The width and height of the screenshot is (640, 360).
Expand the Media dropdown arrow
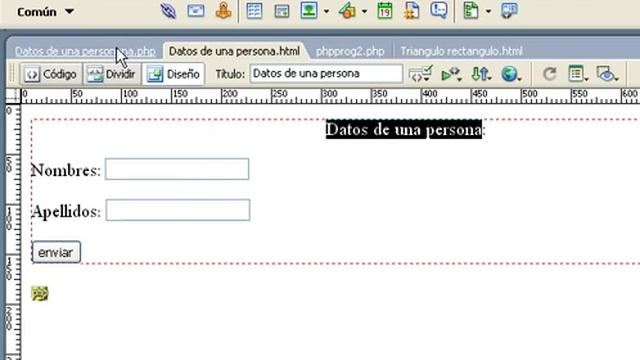coord(364,11)
